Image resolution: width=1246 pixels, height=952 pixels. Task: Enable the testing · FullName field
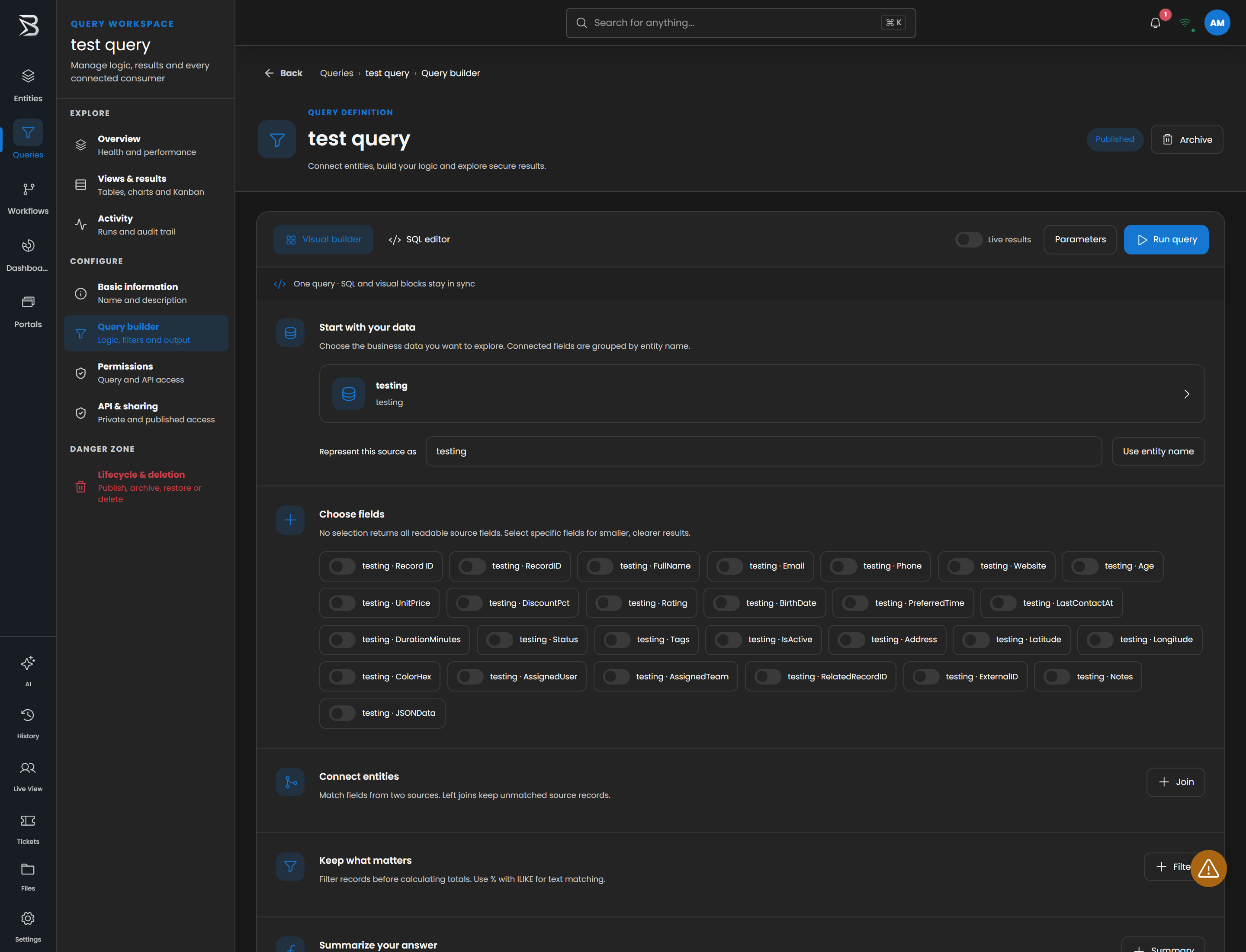click(x=600, y=566)
